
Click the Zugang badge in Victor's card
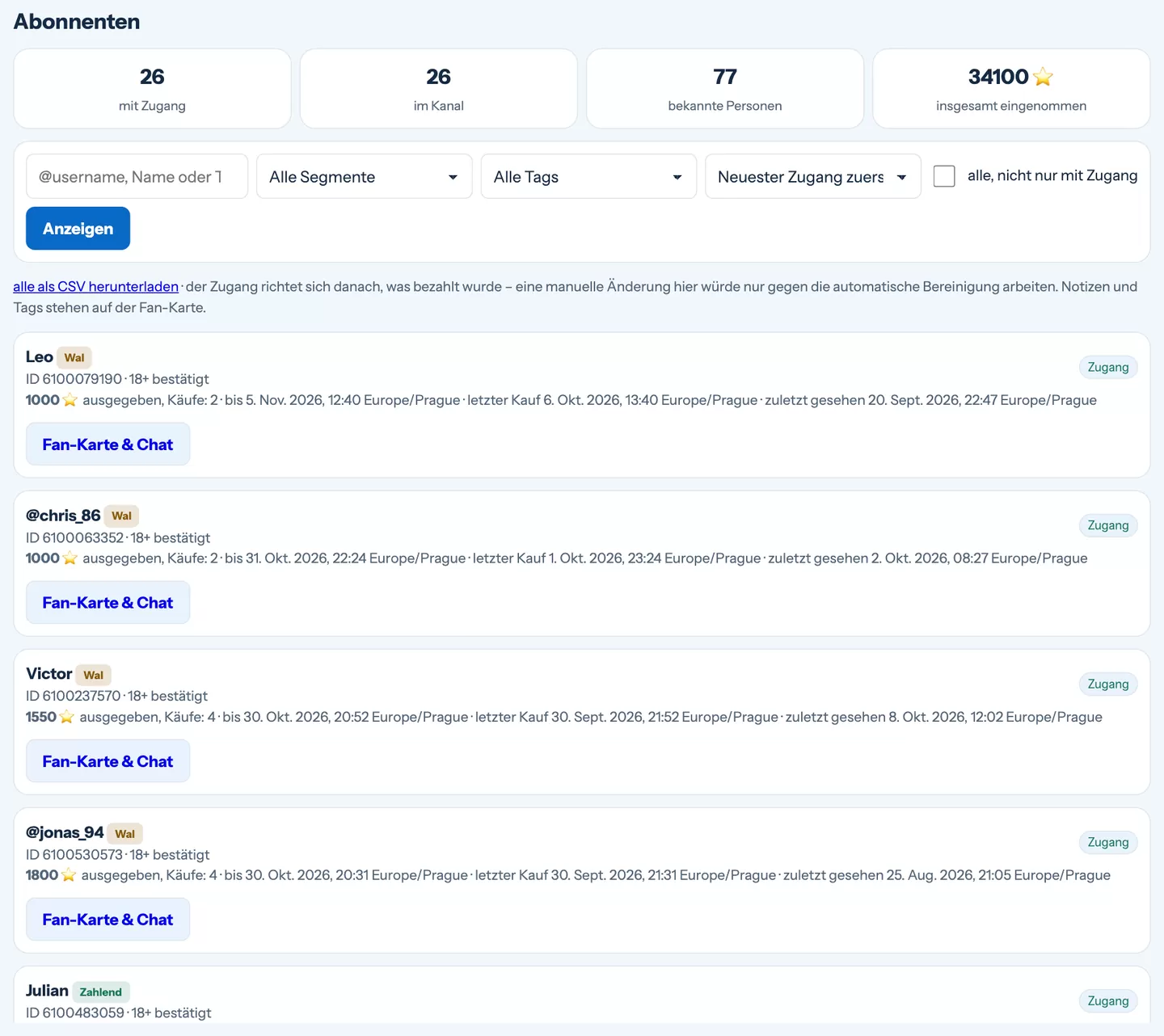coord(1108,684)
